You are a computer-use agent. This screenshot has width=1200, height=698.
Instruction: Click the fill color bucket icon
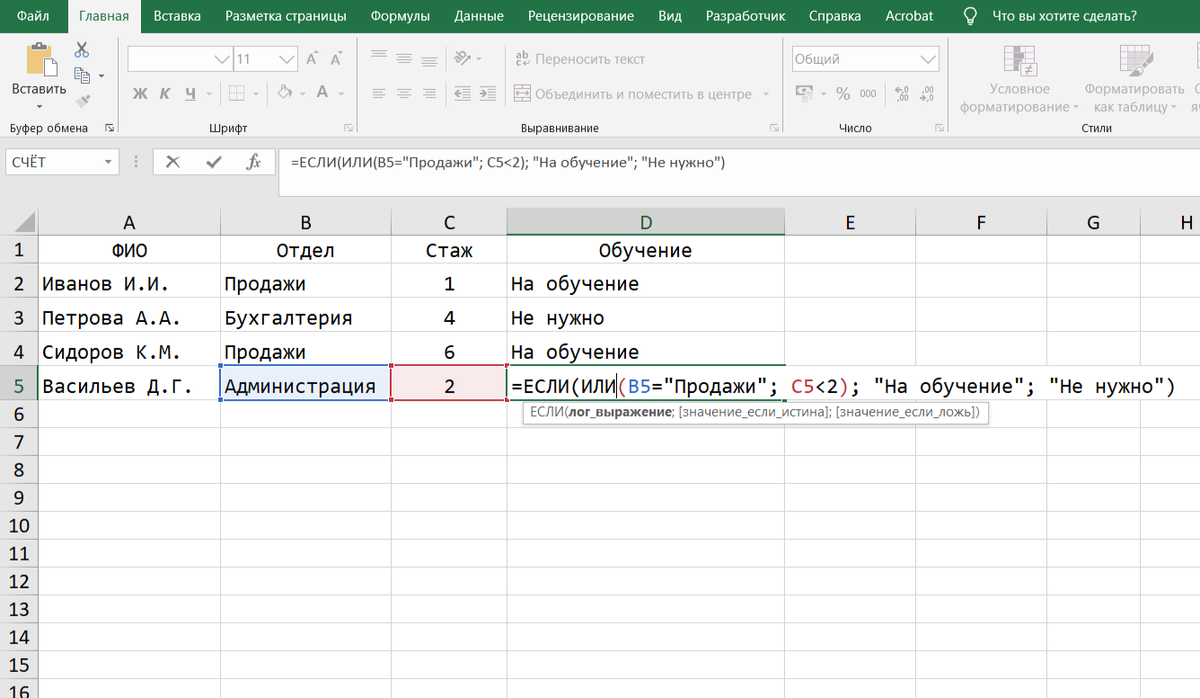pos(284,93)
